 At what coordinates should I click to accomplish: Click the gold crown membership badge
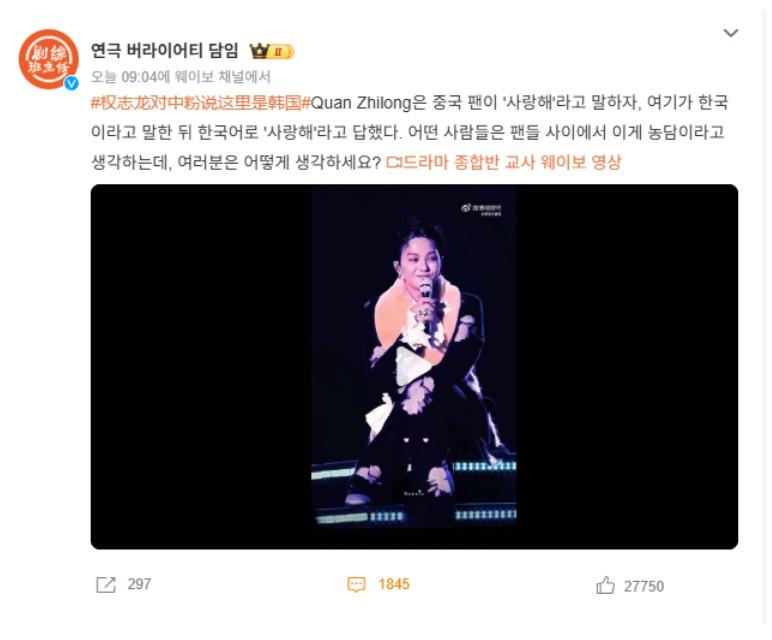(x=271, y=51)
